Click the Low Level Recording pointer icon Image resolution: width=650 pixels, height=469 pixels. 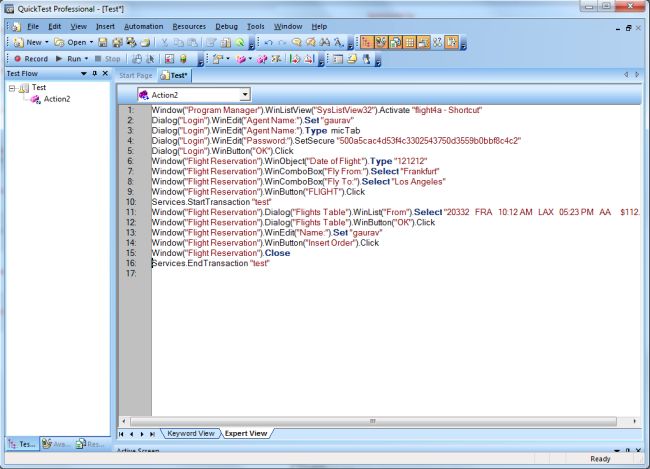click(x=150, y=59)
